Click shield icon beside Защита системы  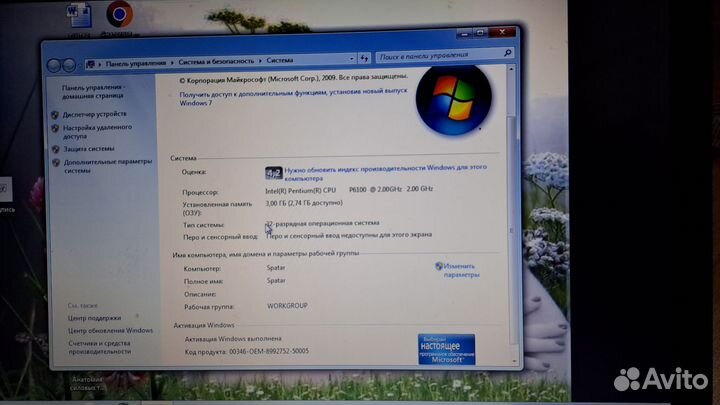pyautogui.click(x=56, y=149)
